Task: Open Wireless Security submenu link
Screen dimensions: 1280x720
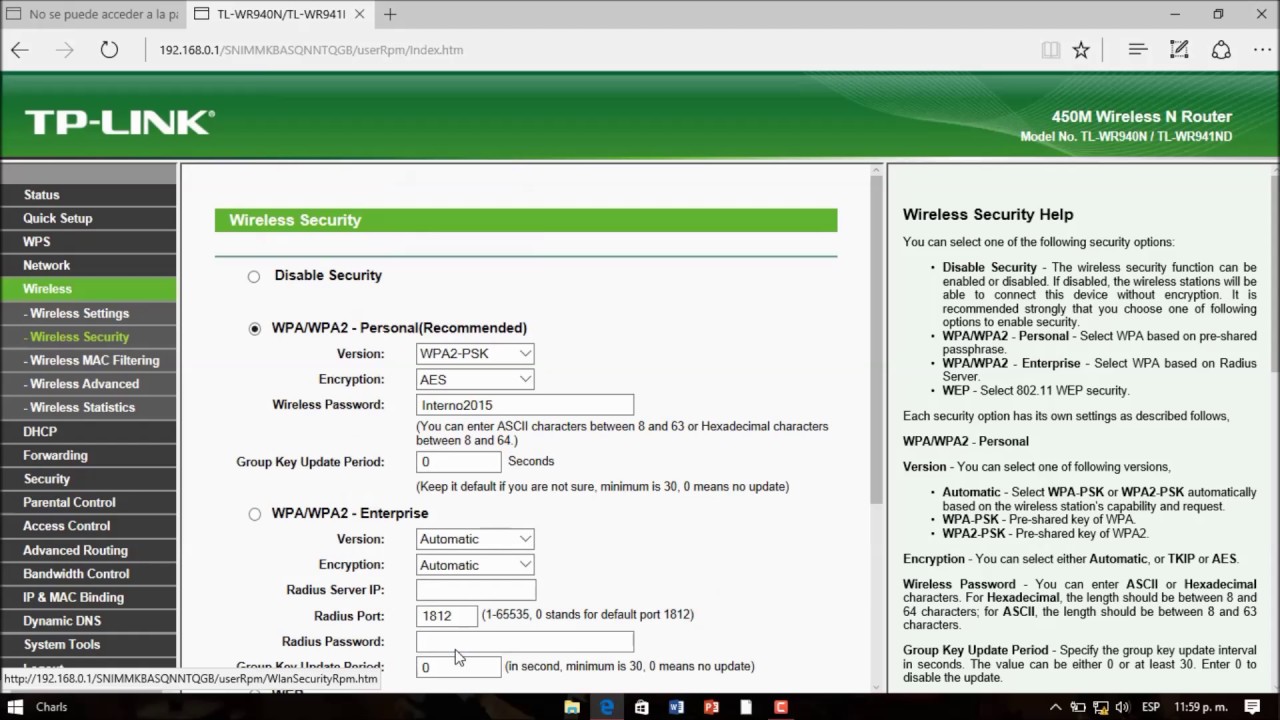Action: tap(77, 337)
